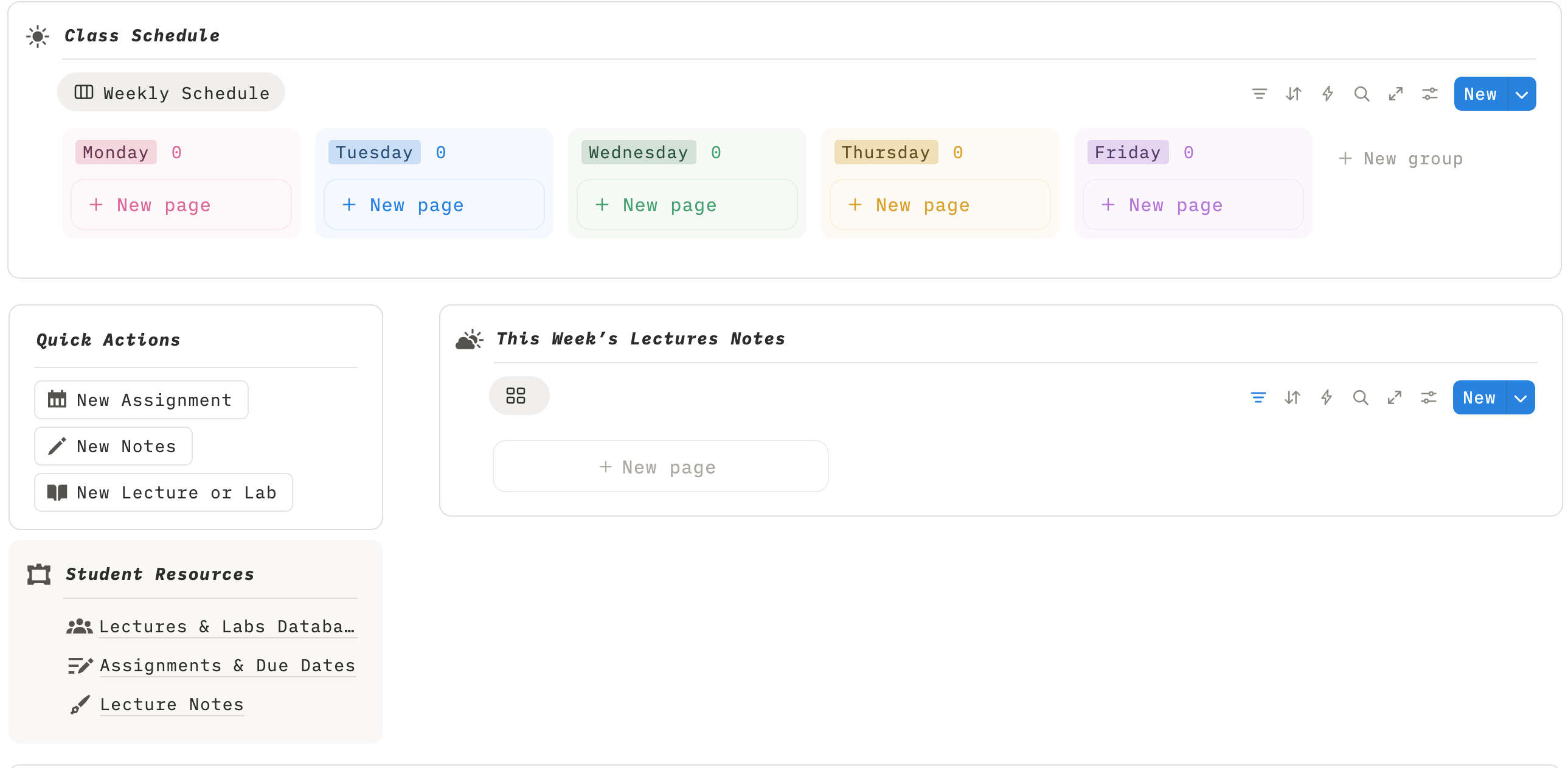
Task: Open the New button dropdown for Lectures Notes
Action: (1520, 397)
